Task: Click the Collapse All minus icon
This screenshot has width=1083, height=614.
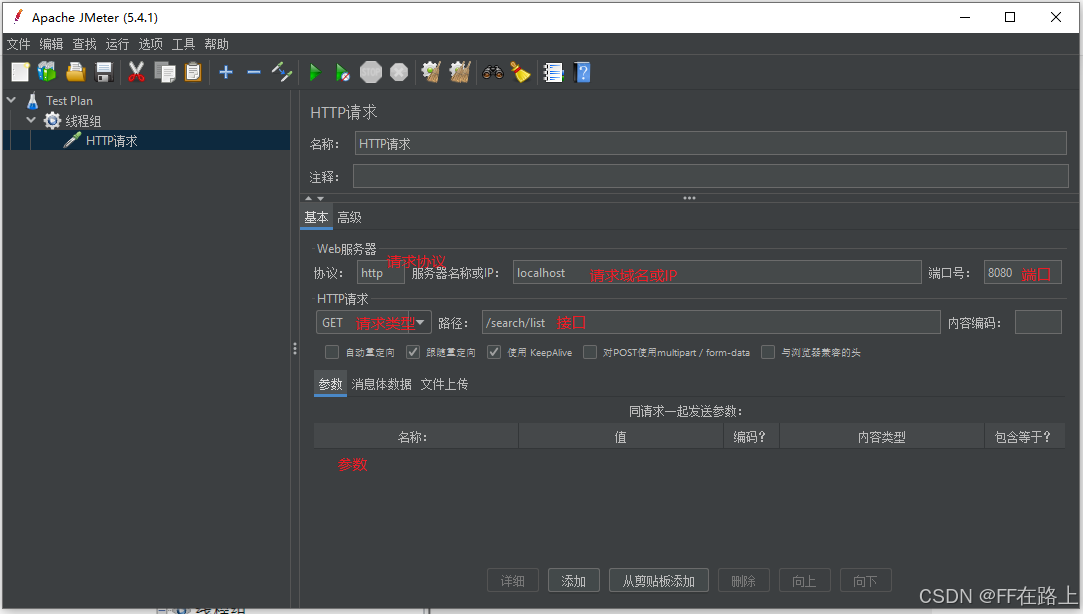Action: tap(253, 72)
